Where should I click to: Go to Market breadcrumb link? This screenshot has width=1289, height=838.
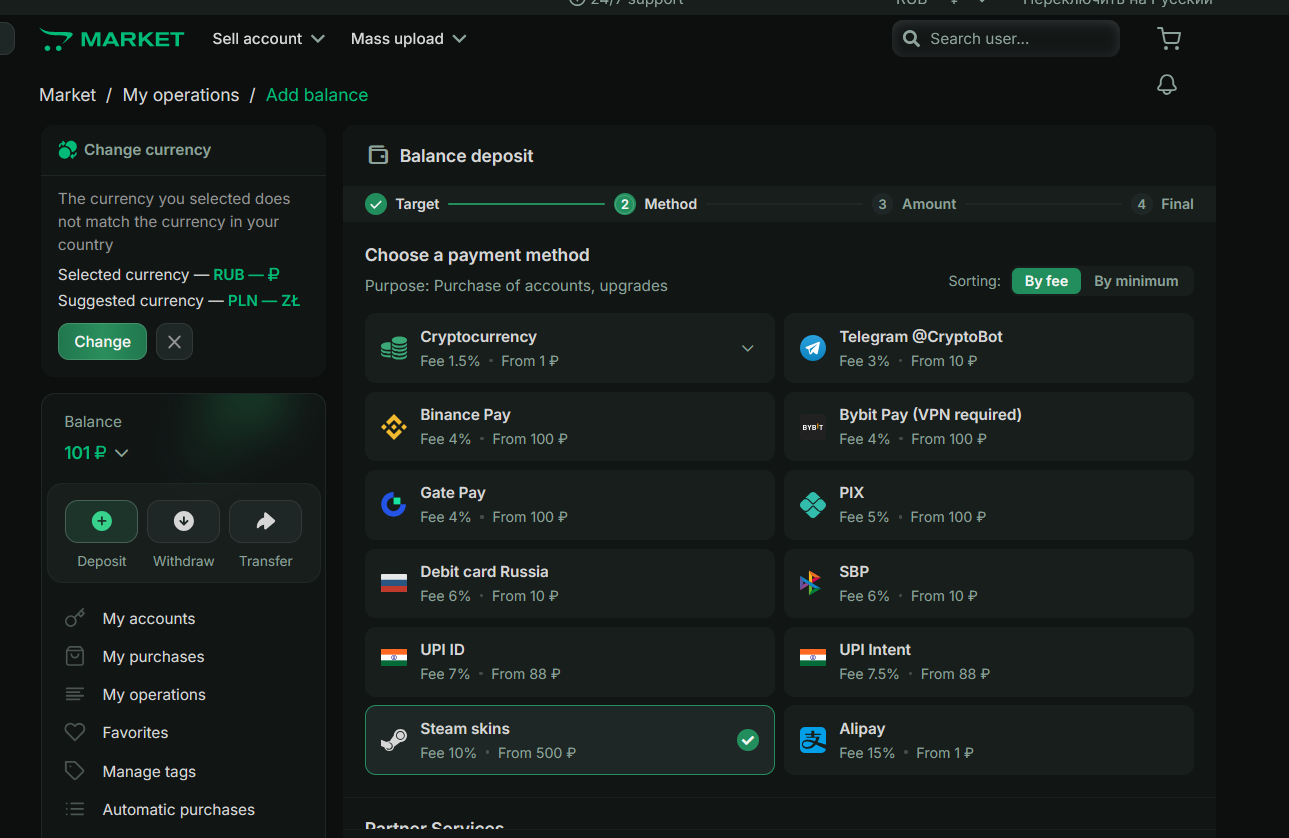click(x=67, y=95)
